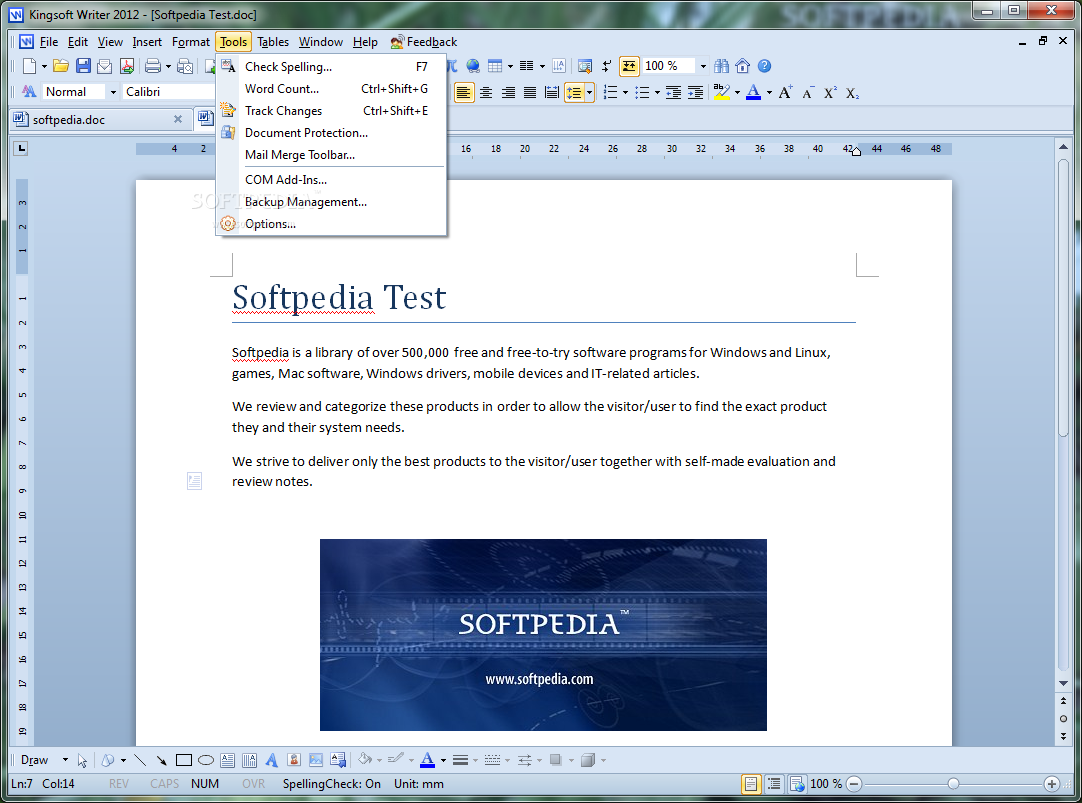Zoom in with the plus button
The height and width of the screenshot is (803, 1082).
tap(1052, 784)
